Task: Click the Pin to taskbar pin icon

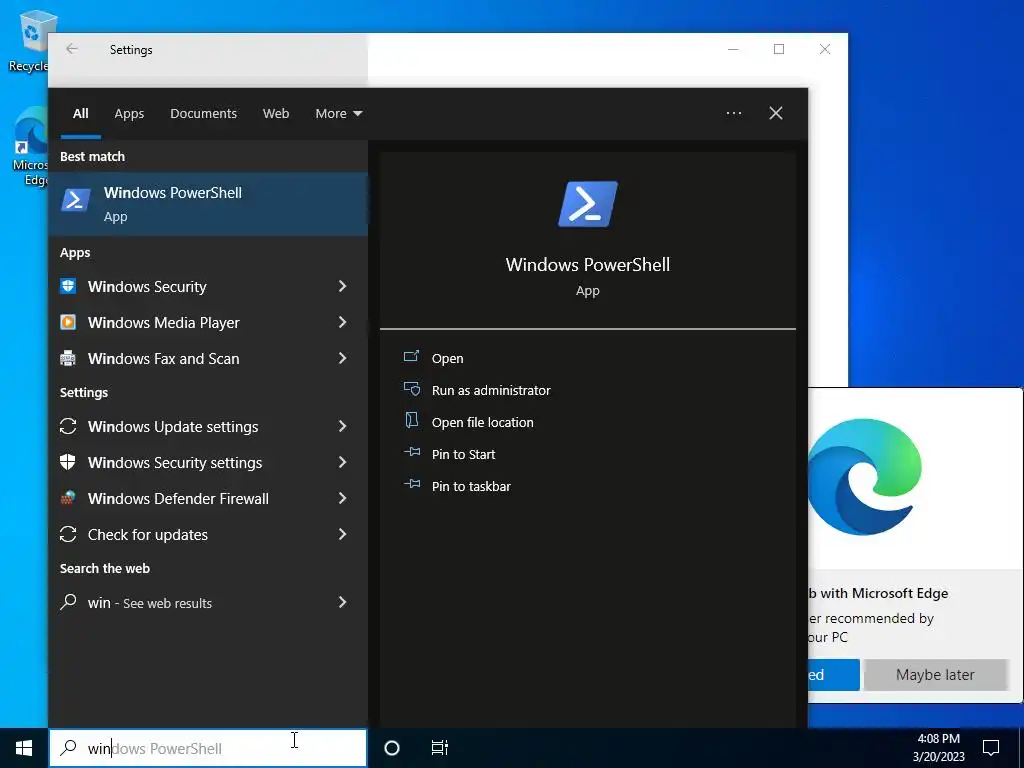Action: click(411, 484)
